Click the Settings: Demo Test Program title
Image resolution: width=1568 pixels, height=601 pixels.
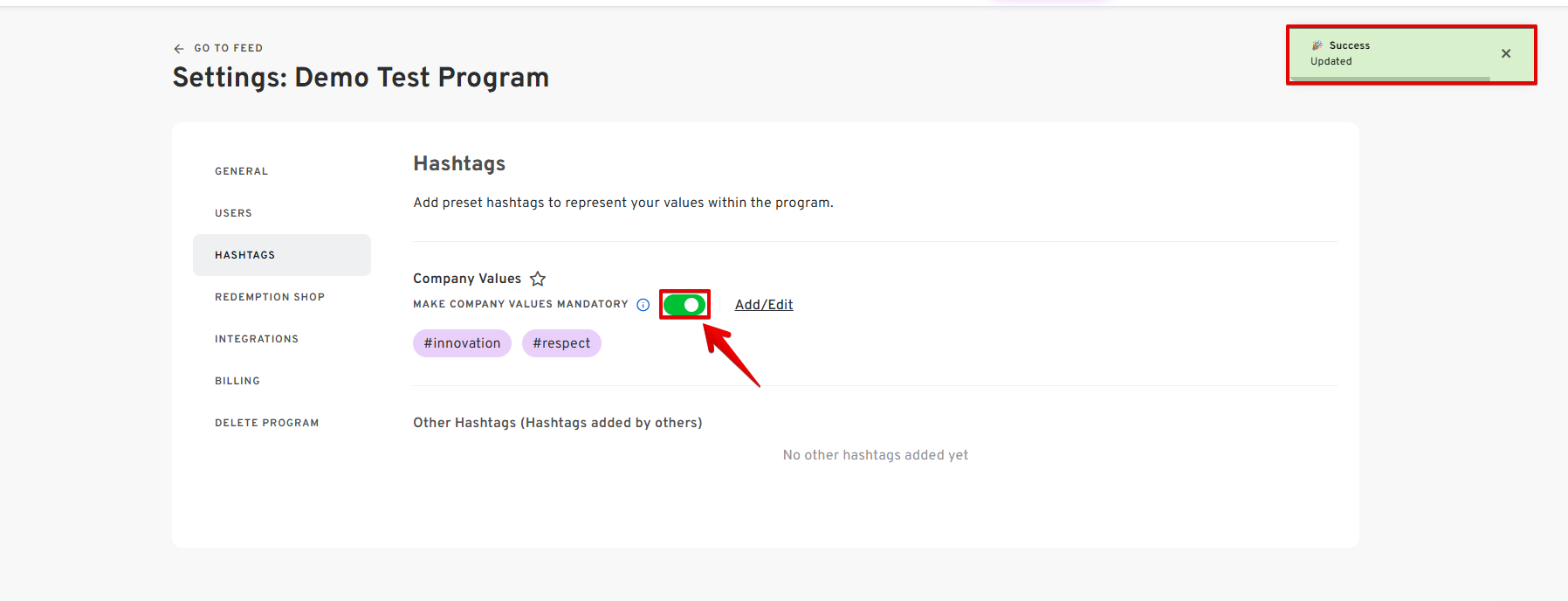(x=361, y=78)
